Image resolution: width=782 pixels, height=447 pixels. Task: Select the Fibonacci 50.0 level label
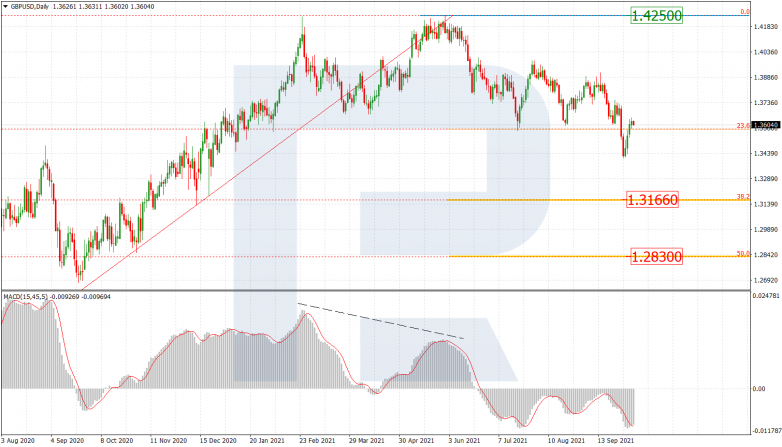(743, 253)
